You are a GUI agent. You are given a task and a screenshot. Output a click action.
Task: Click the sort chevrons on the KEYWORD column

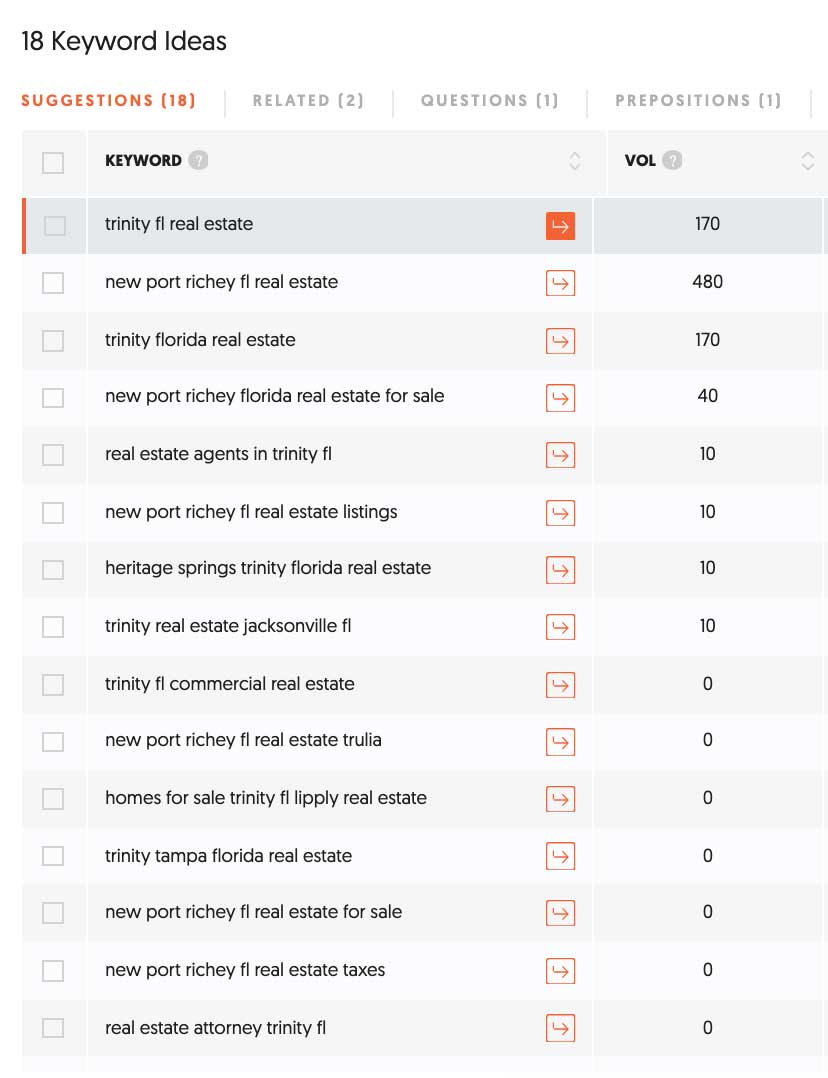coord(574,161)
